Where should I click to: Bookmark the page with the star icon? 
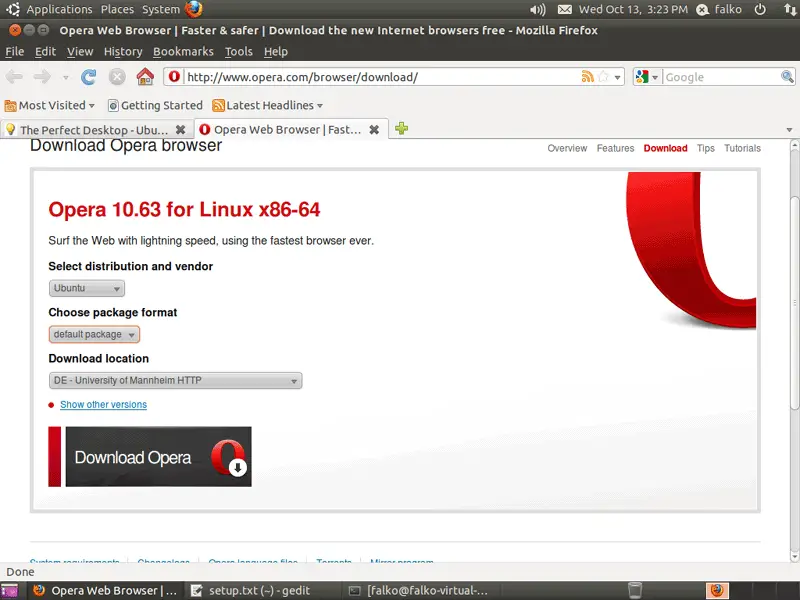pyautogui.click(x=603, y=77)
